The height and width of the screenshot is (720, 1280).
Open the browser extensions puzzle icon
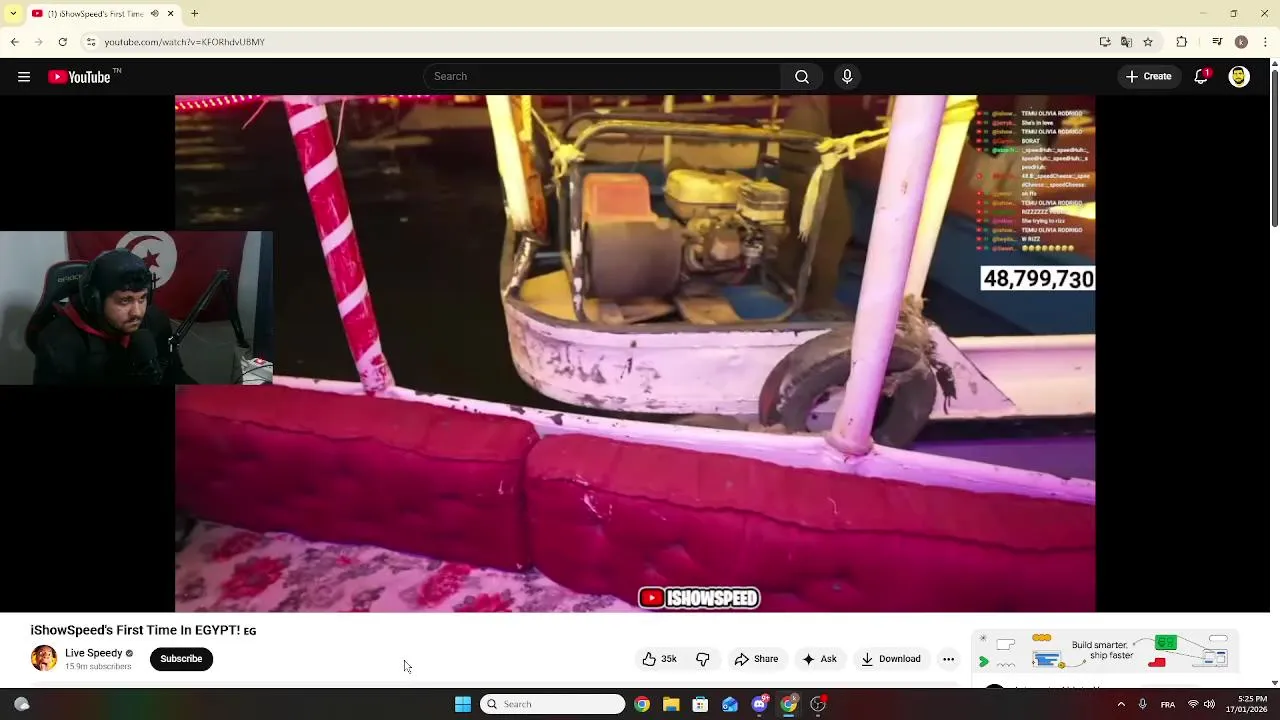point(1181,42)
